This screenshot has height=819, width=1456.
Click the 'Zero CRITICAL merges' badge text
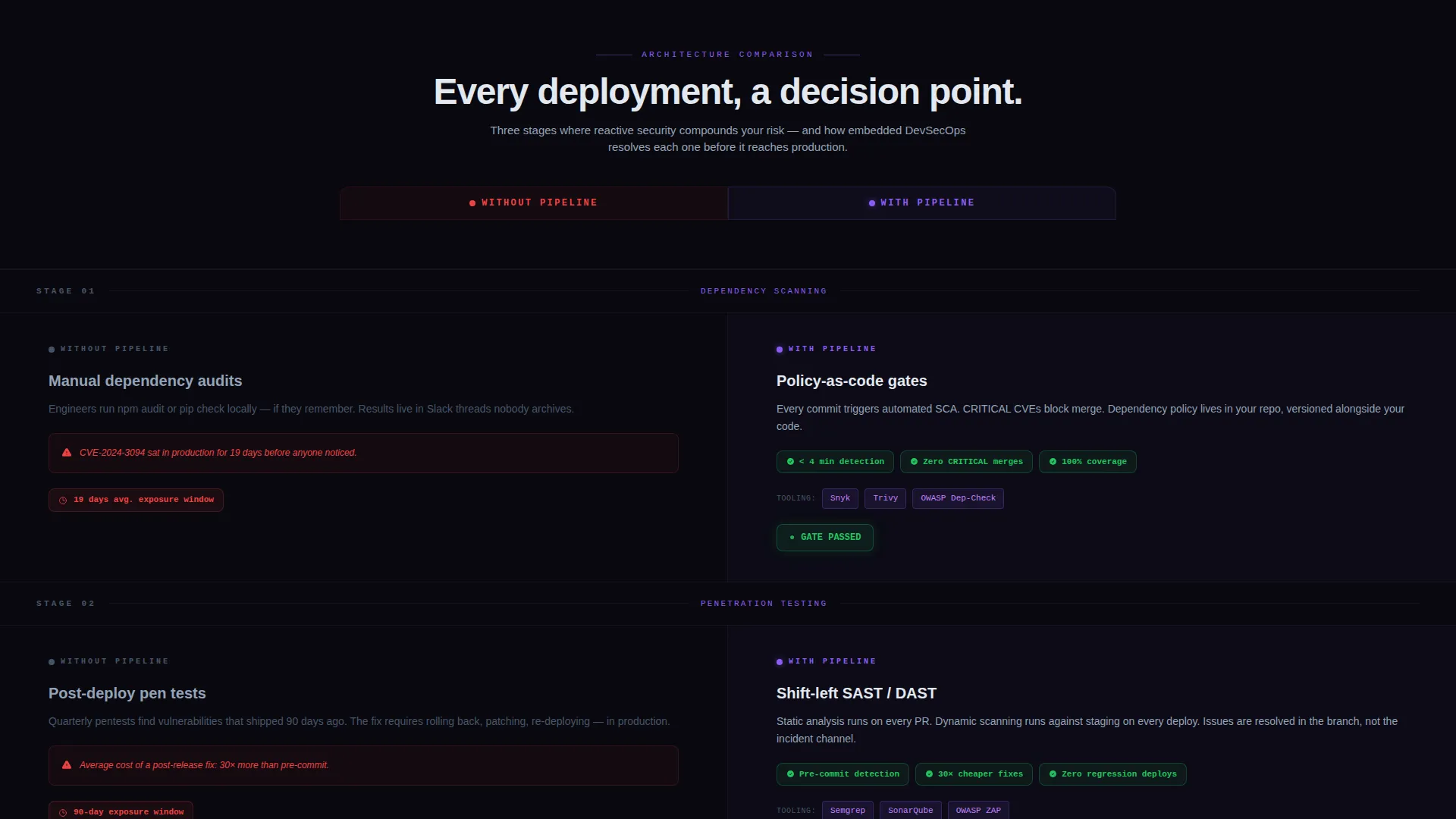972,462
